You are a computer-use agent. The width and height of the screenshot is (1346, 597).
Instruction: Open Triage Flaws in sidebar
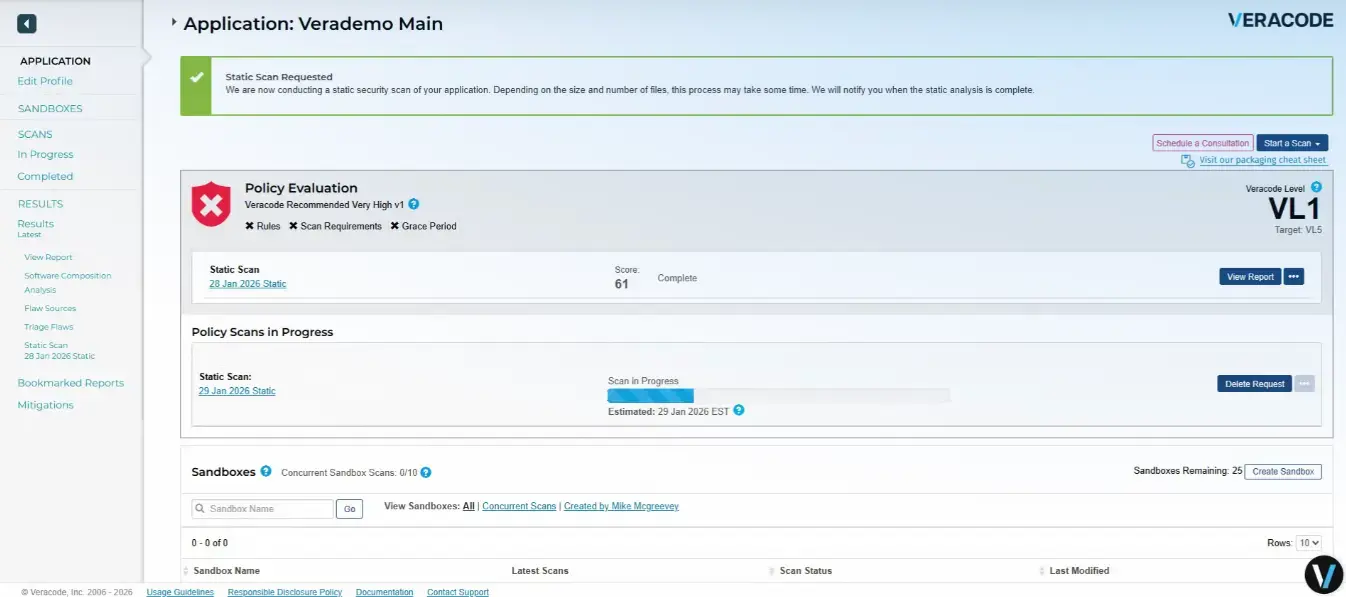point(49,327)
